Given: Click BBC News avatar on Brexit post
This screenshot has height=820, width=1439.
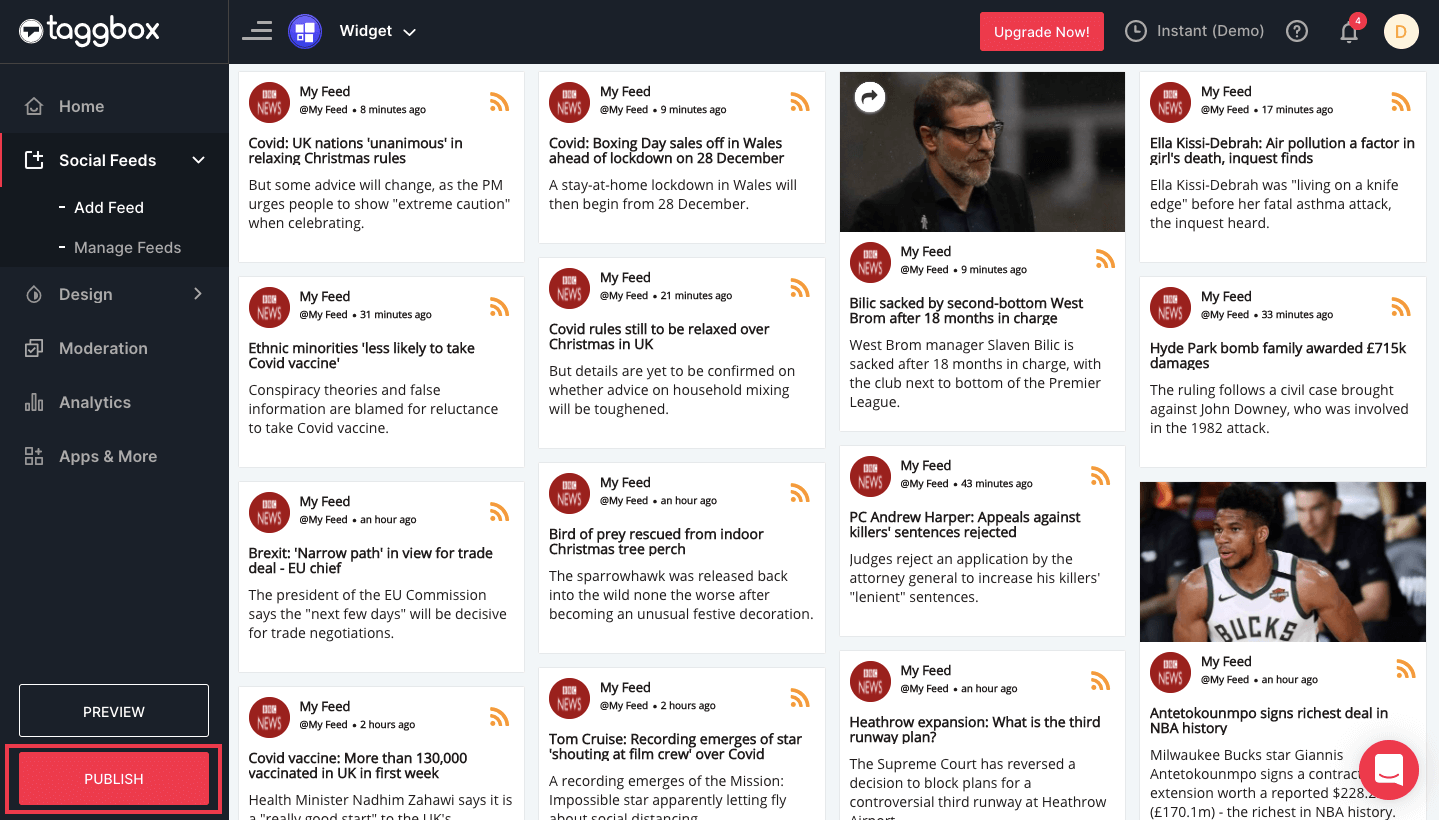Looking at the screenshot, I should (x=269, y=512).
